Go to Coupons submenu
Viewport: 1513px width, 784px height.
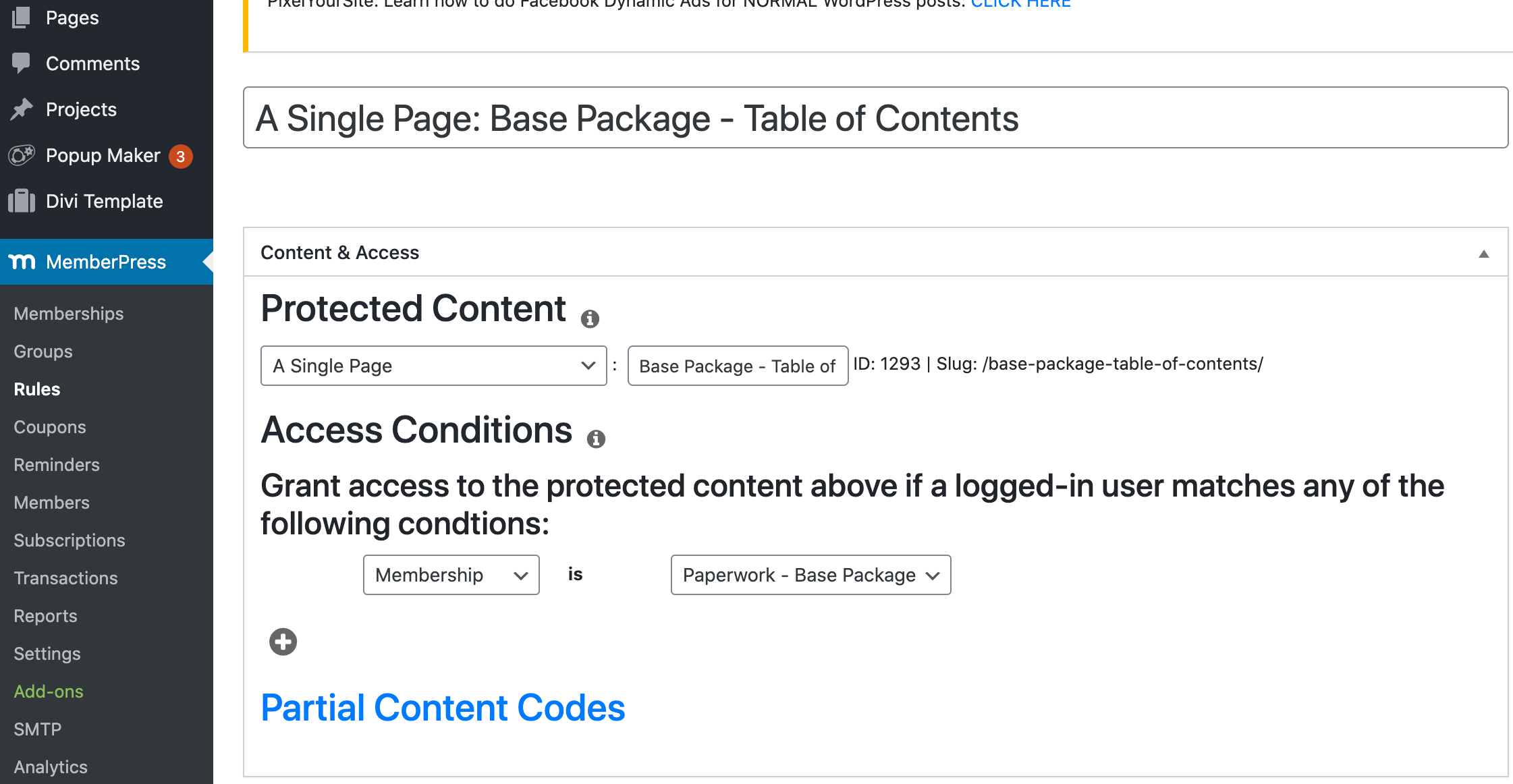pyautogui.click(x=50, y=427)
